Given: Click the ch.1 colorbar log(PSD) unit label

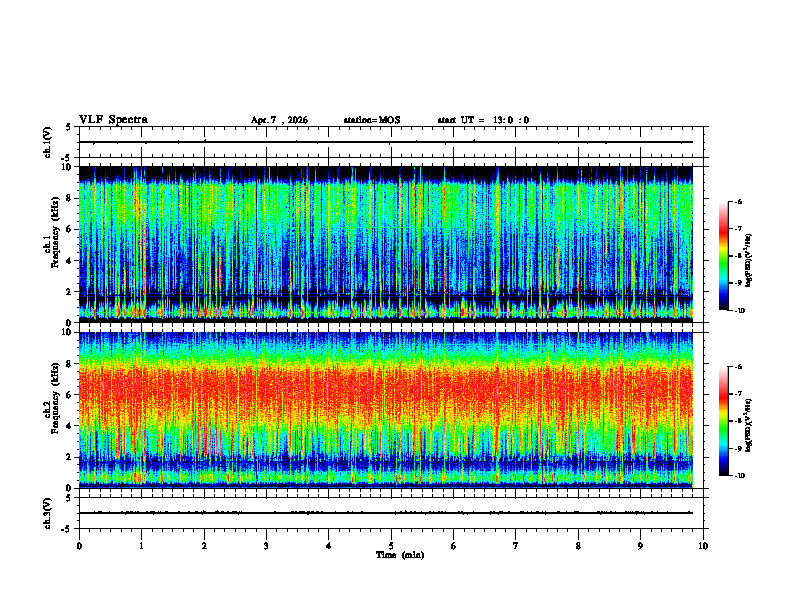Looking at the screenshot, I should 749,261.
